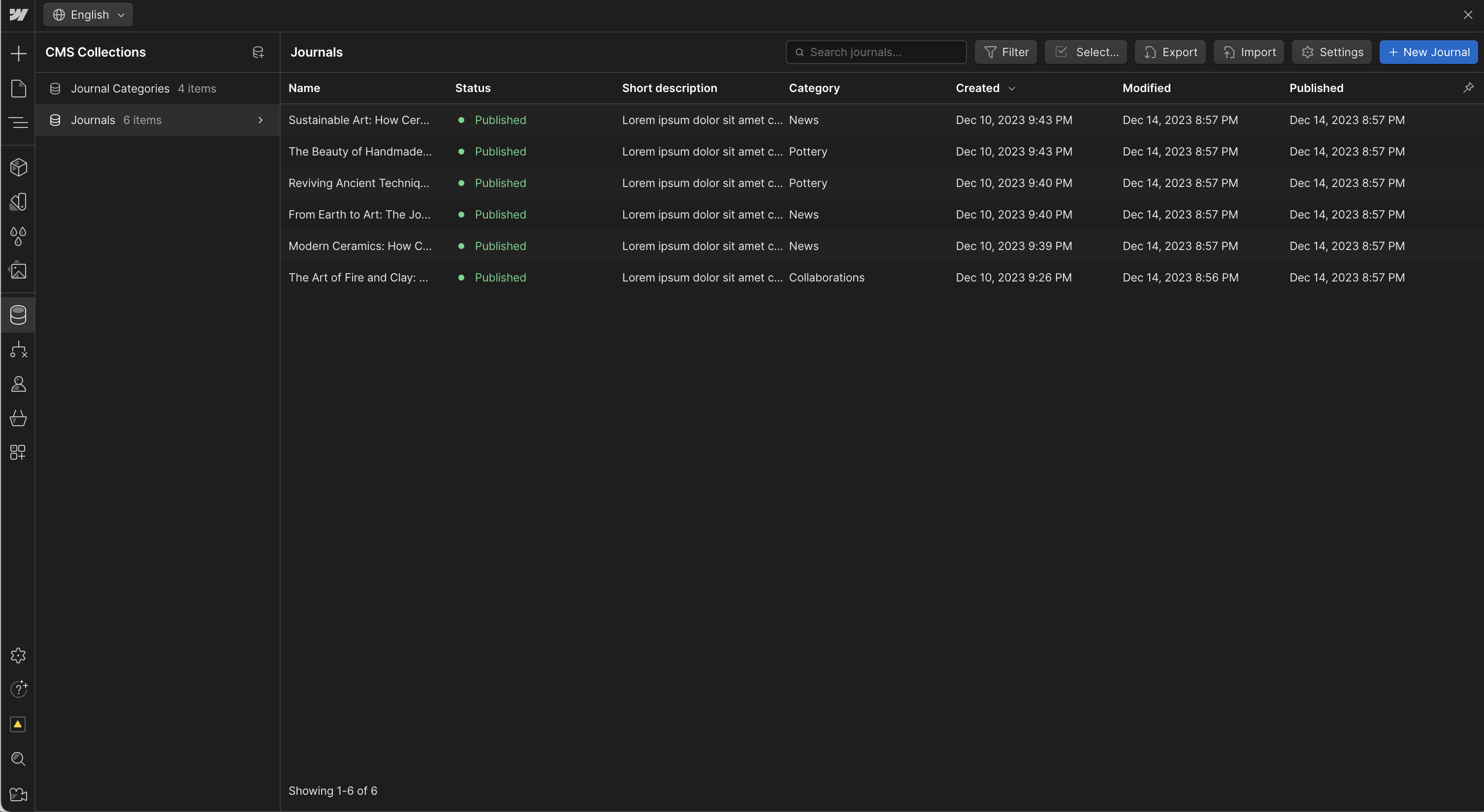Pin table columns with pin icon
The height and width of the screenshot is (812, 1484).
1468,88
